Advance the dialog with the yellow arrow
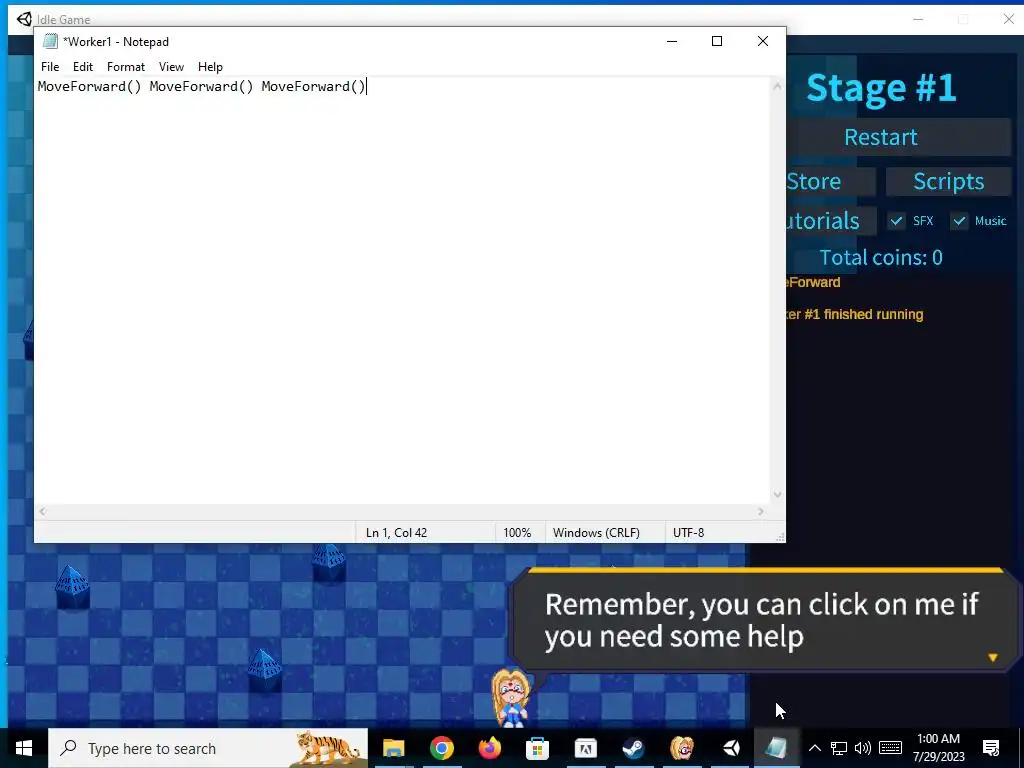This screenshot has width=1024, height=768. [993, 658]
